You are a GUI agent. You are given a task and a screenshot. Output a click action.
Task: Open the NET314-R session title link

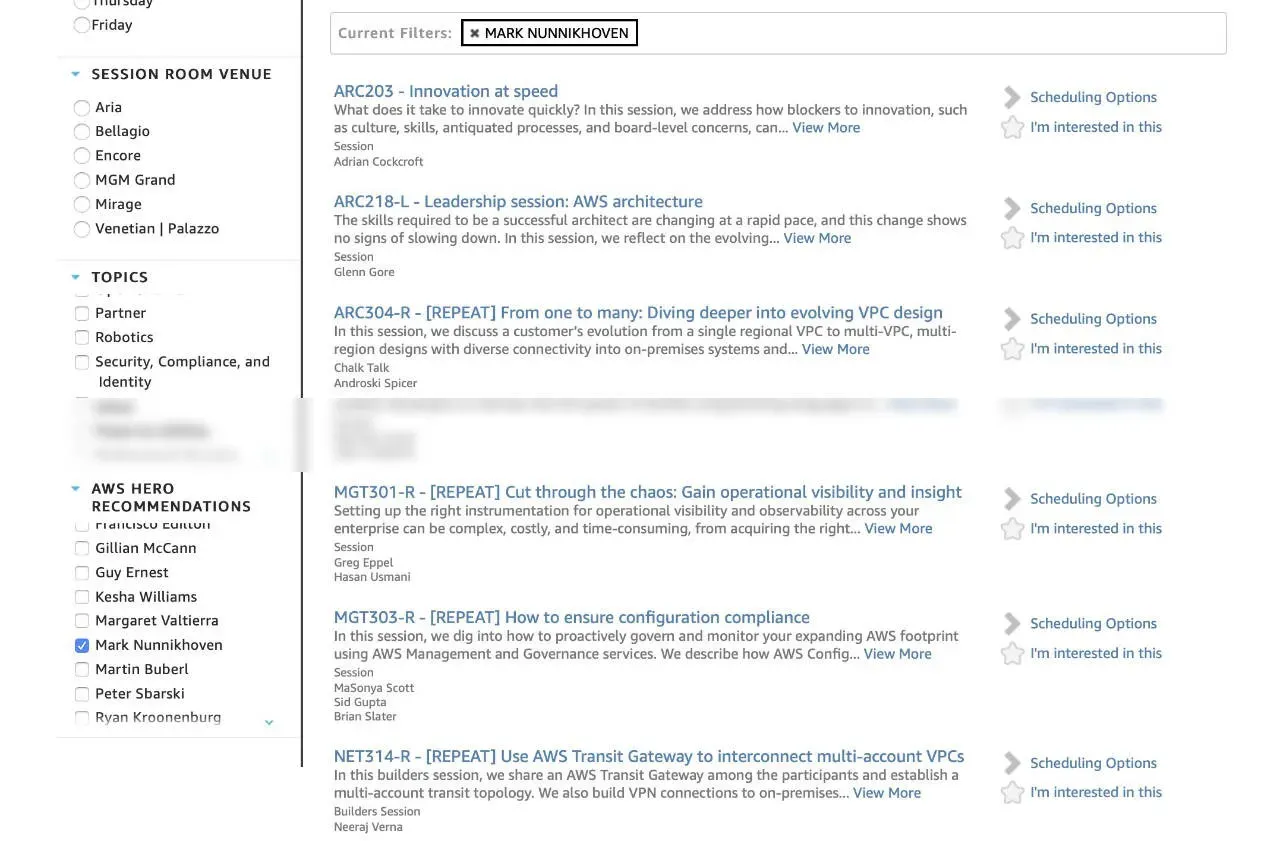pos(650,756)
